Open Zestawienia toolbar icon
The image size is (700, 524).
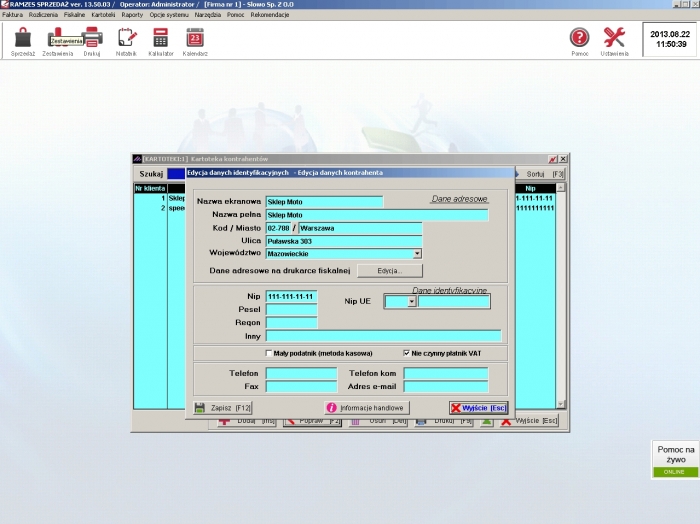[x=58, y=41]
